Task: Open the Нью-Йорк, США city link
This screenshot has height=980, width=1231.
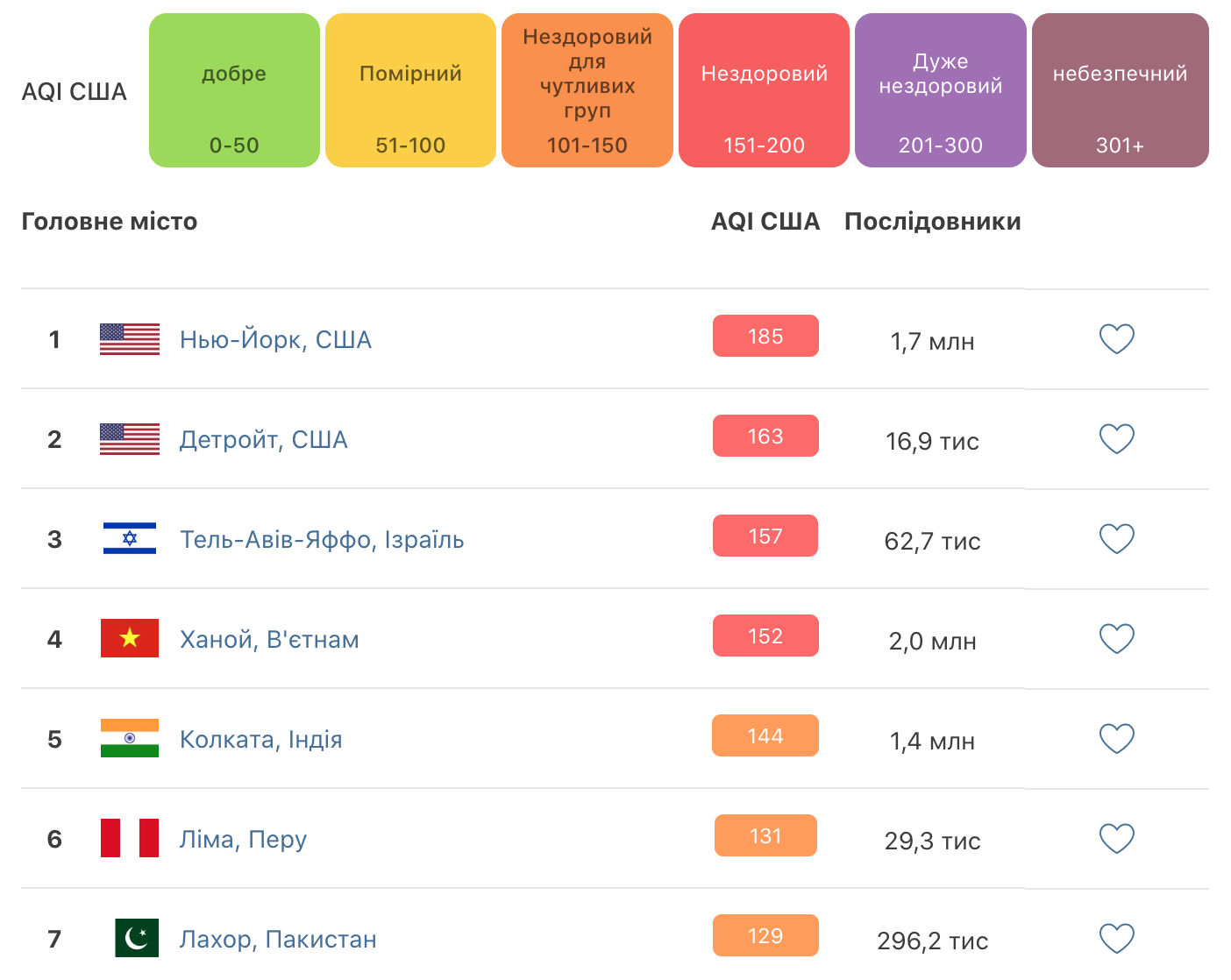Action: (275, 339)
